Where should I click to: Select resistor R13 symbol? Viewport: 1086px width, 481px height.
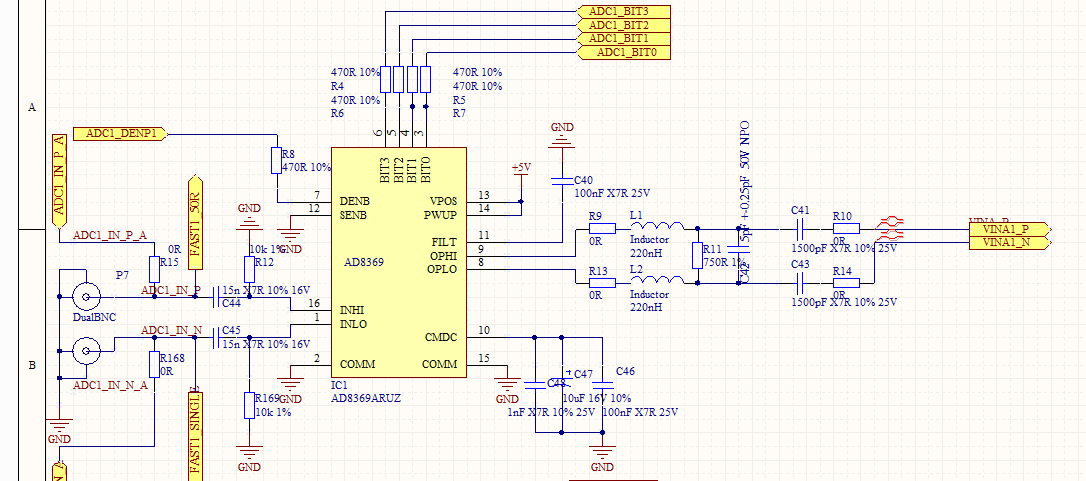click(602, 283)
